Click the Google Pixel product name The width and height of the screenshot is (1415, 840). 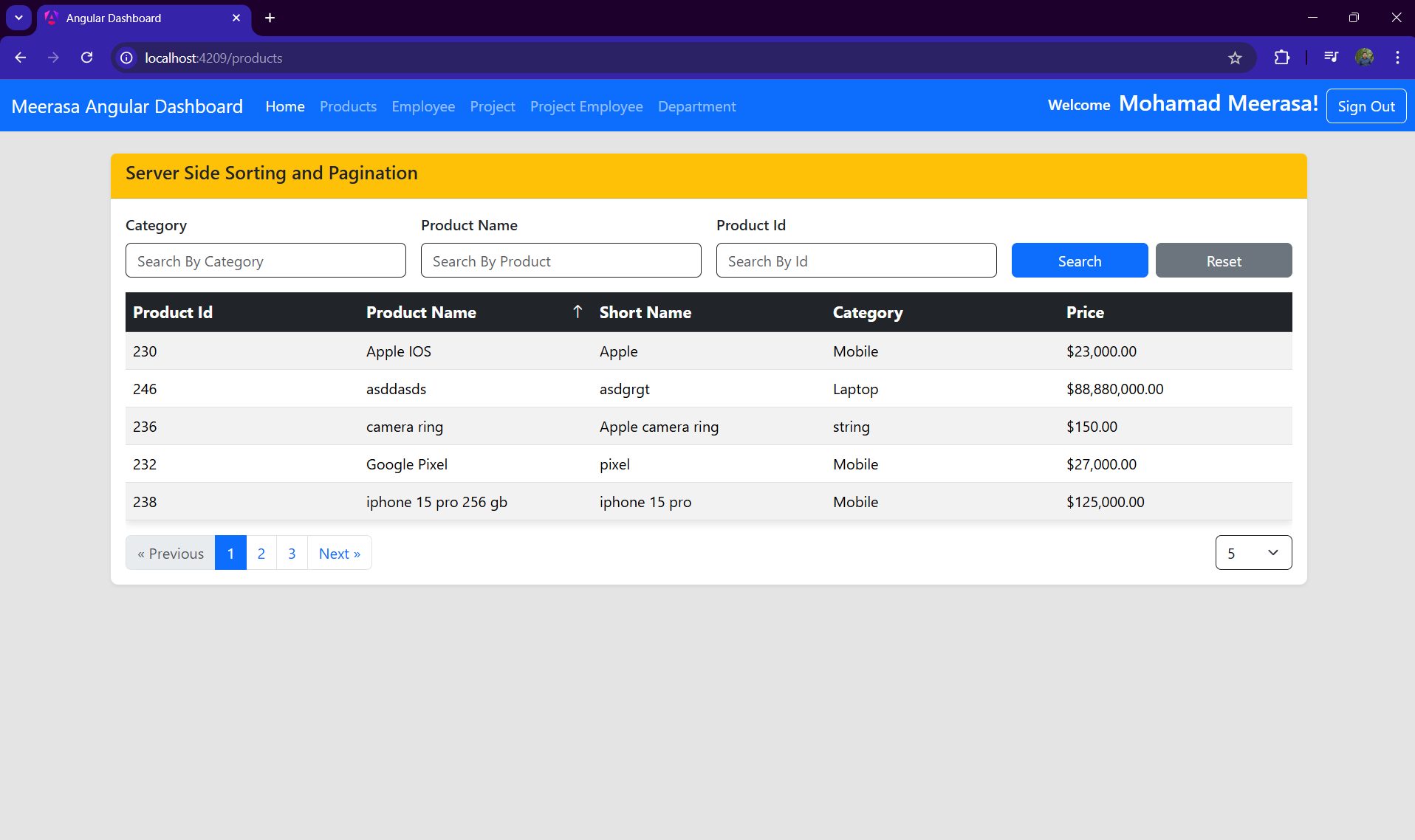pos(407,464)
